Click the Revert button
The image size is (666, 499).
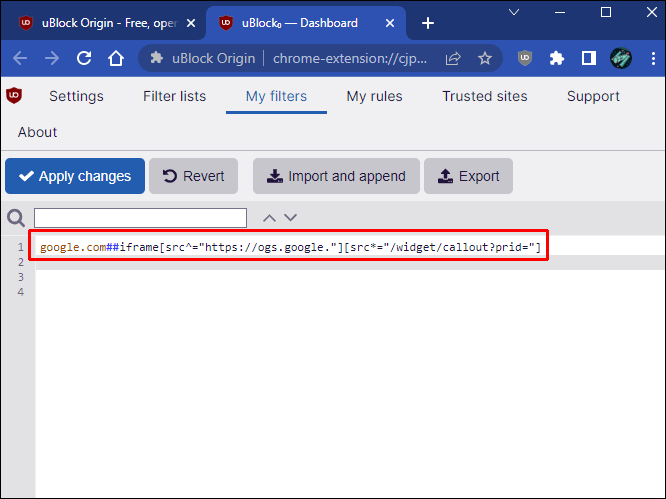[x=193, y=176]
